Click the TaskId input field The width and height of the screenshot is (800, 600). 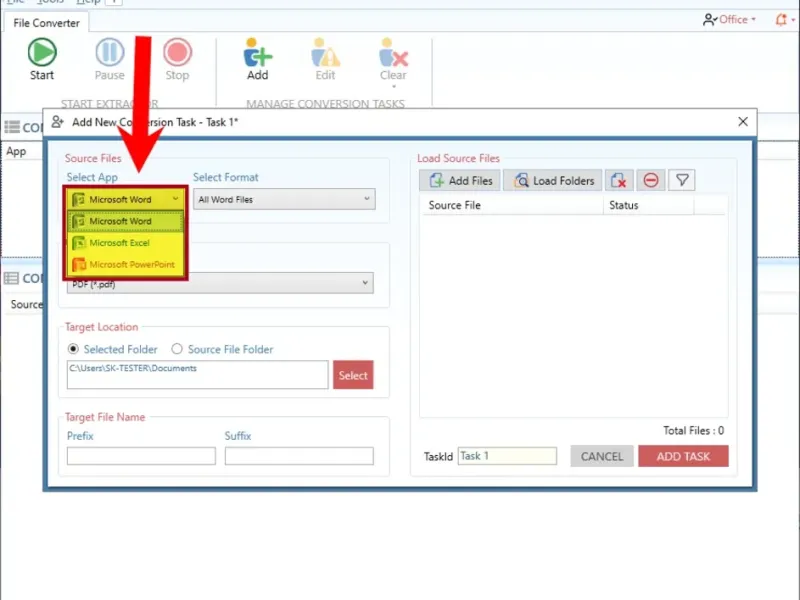[507, 456]
